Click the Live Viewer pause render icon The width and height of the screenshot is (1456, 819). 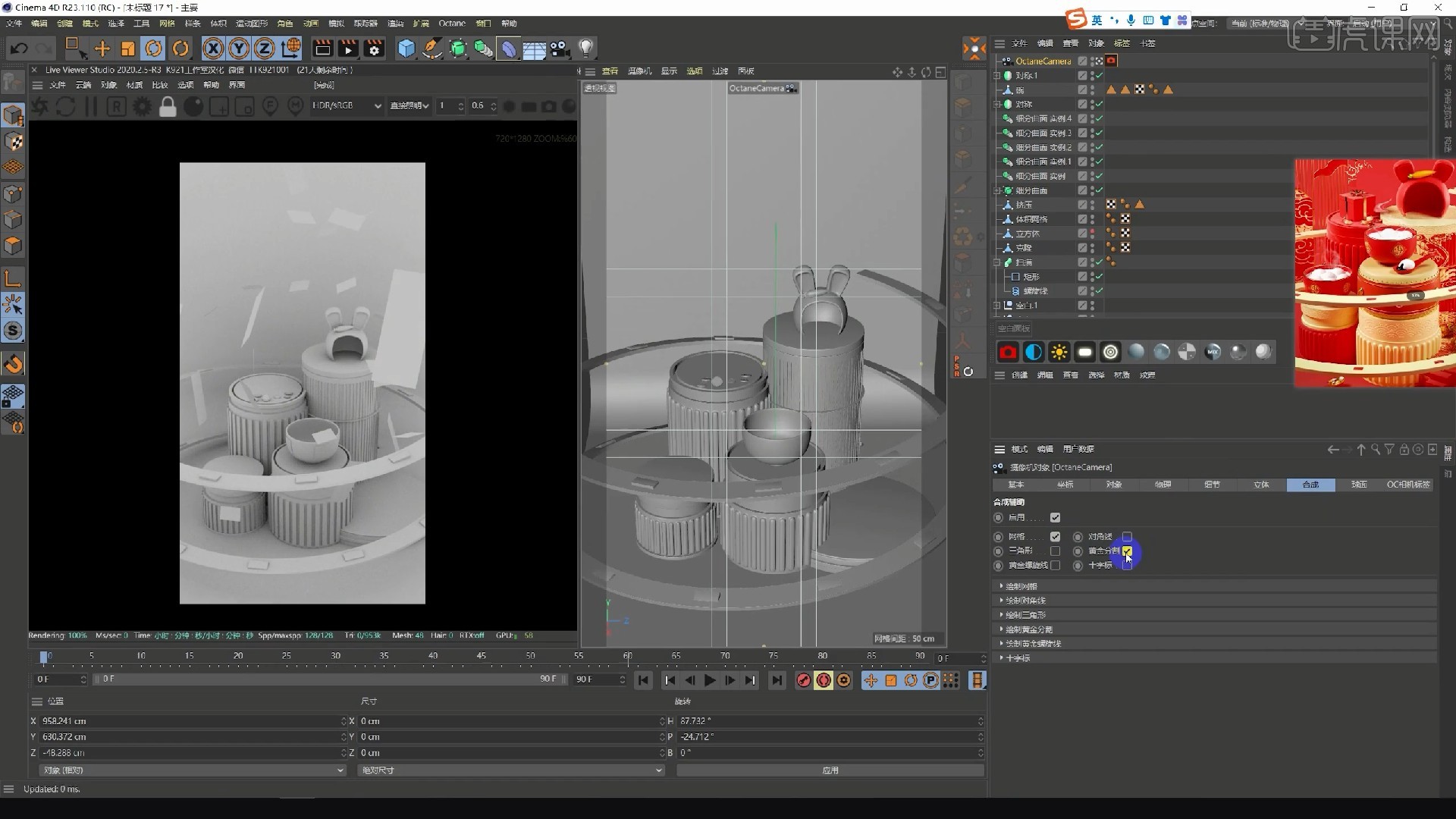[x=91, y=106]
